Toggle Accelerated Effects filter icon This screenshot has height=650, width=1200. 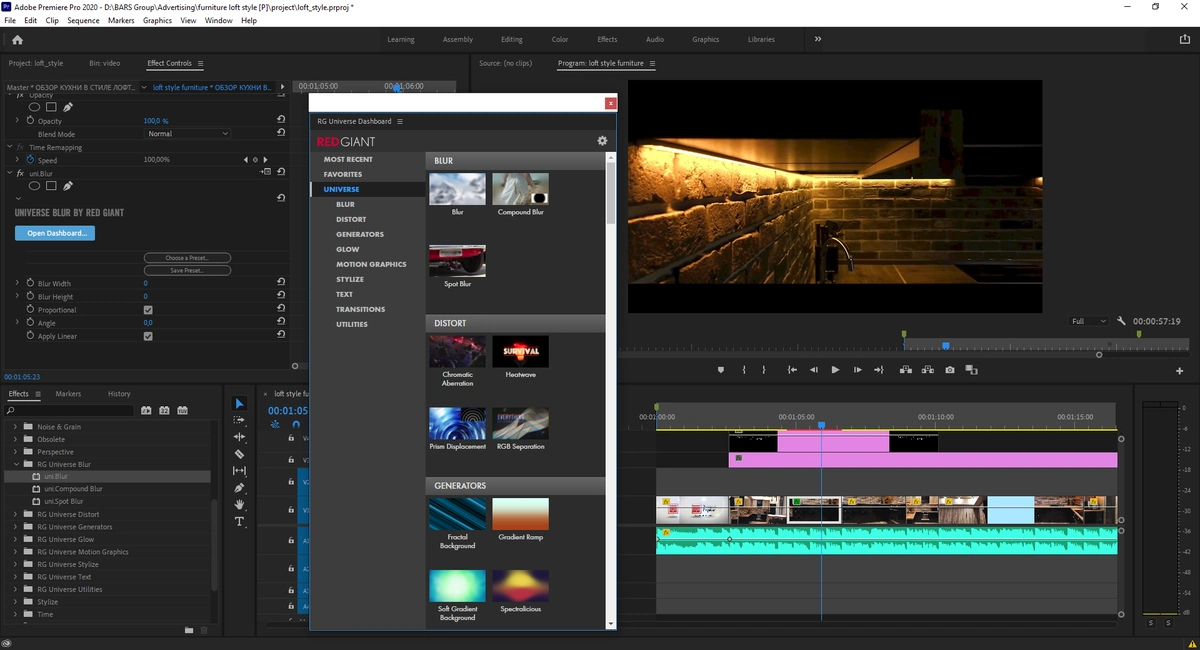point(147,410)
